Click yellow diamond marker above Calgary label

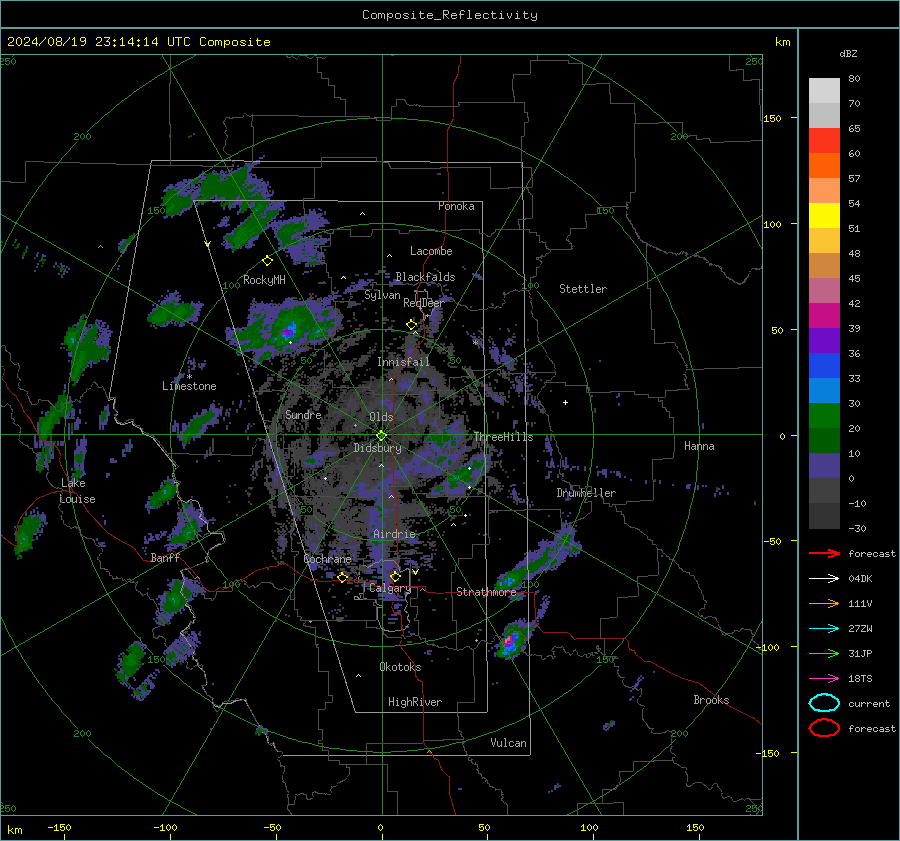(395, 576)
